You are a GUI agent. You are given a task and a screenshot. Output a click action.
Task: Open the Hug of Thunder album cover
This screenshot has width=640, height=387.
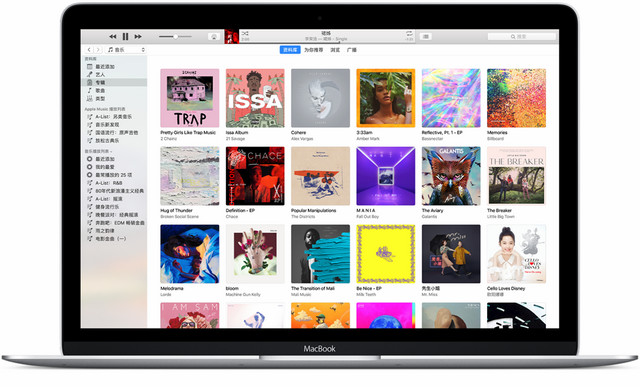point(190,176)
